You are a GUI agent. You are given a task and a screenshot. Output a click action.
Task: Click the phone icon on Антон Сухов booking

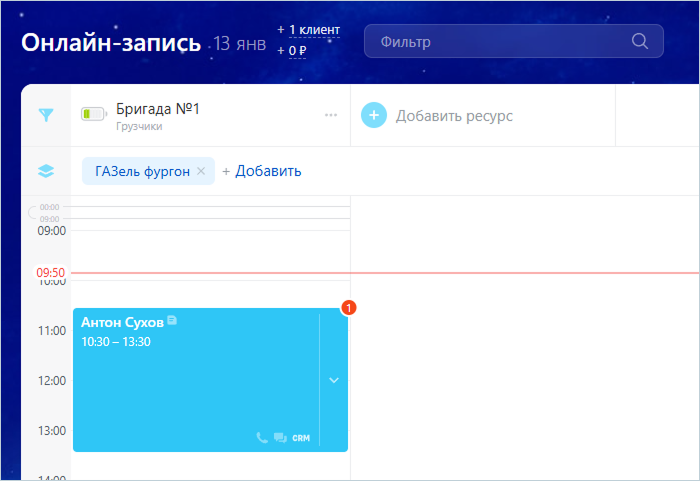[x=262, y=438]
